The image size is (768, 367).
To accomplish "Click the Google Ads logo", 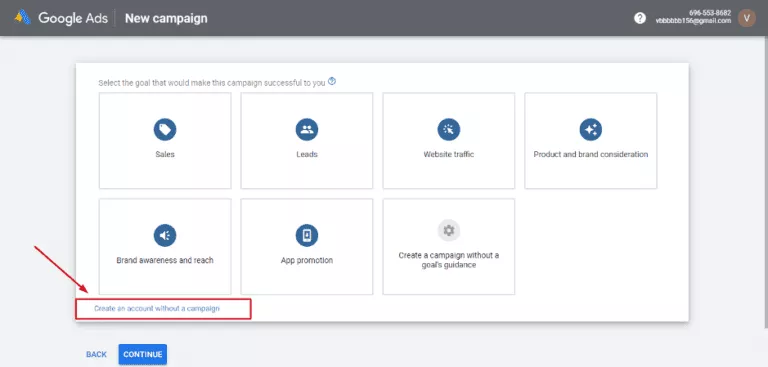I will tap(23, 18).
